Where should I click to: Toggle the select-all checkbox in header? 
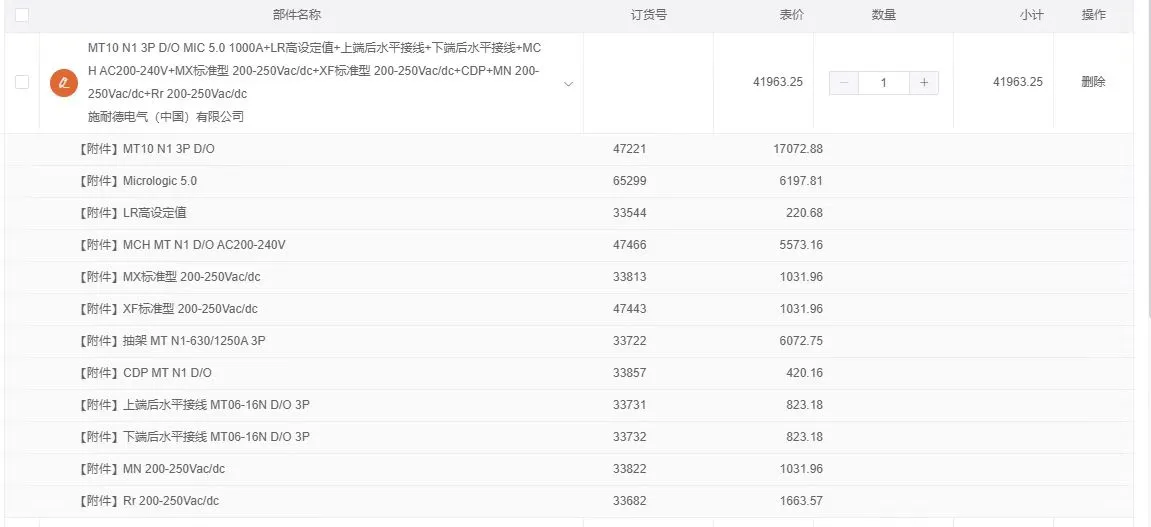(22, 15)
